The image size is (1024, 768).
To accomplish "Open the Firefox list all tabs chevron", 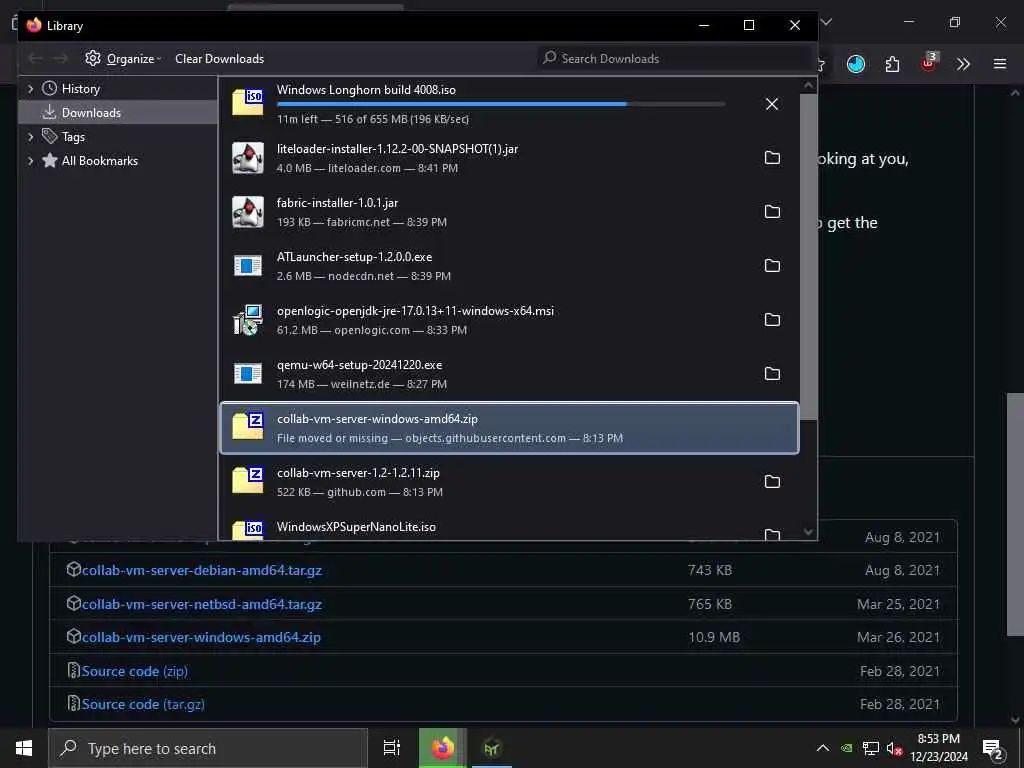I will (826, 22).
